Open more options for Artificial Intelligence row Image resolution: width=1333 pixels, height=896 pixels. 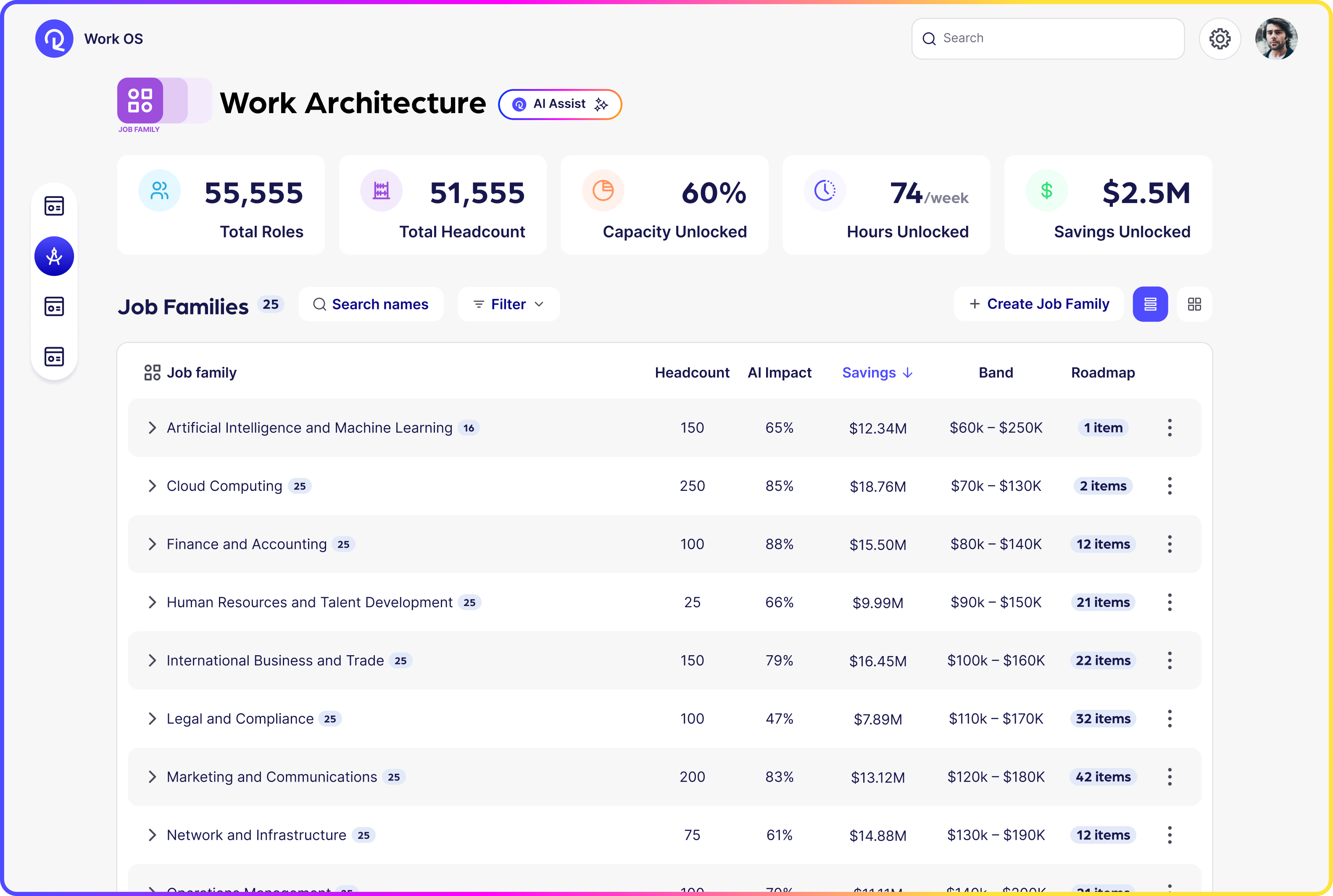coord(1170,427)
